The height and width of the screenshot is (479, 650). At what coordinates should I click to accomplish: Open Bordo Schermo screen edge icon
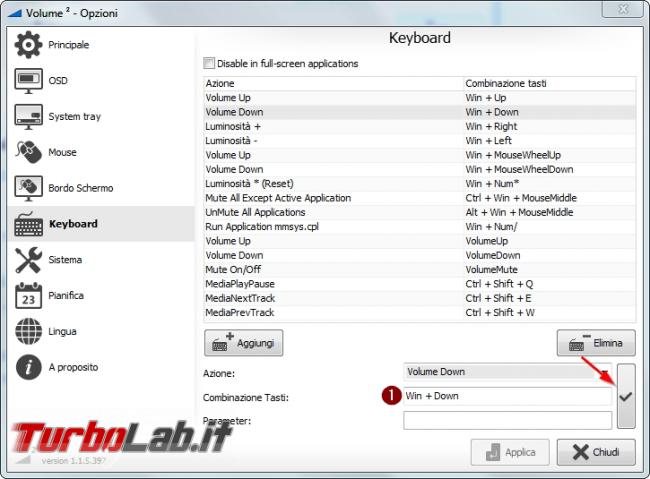click(x=28, y=188)
